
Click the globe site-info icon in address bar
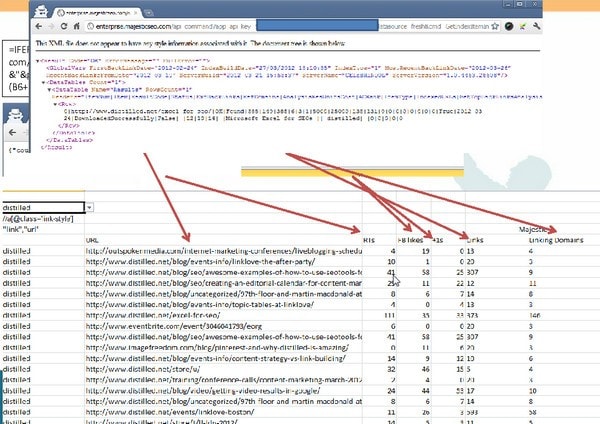pos(90,26)
